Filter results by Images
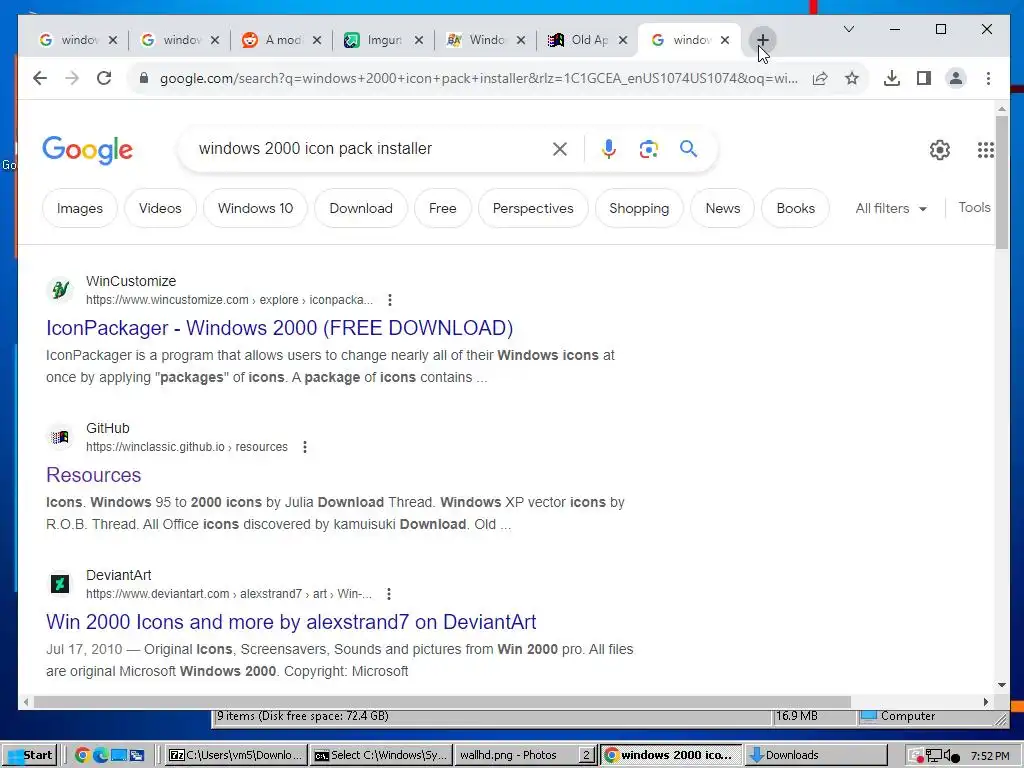Image resolution: width=1024 pixels, height=768 pixels. tap(80, 208)
